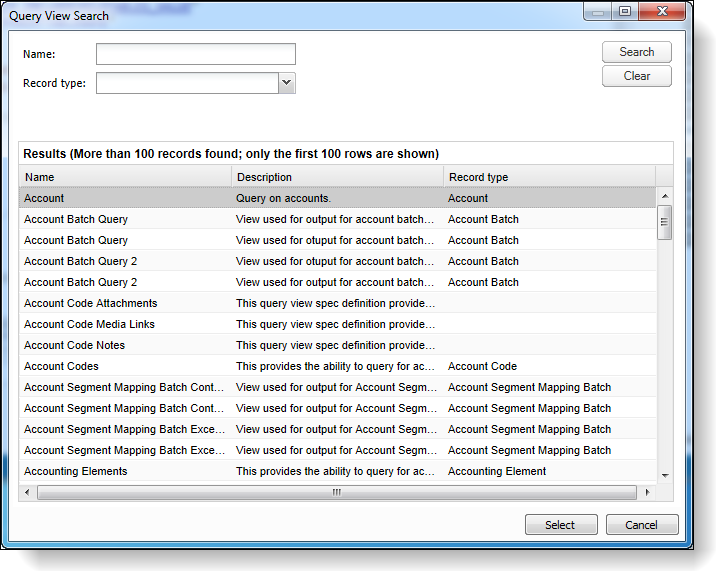This screenshot has width=716, height=571.
Task: Click horizontal scrollbar right arrow
Action: coord(647,492)
